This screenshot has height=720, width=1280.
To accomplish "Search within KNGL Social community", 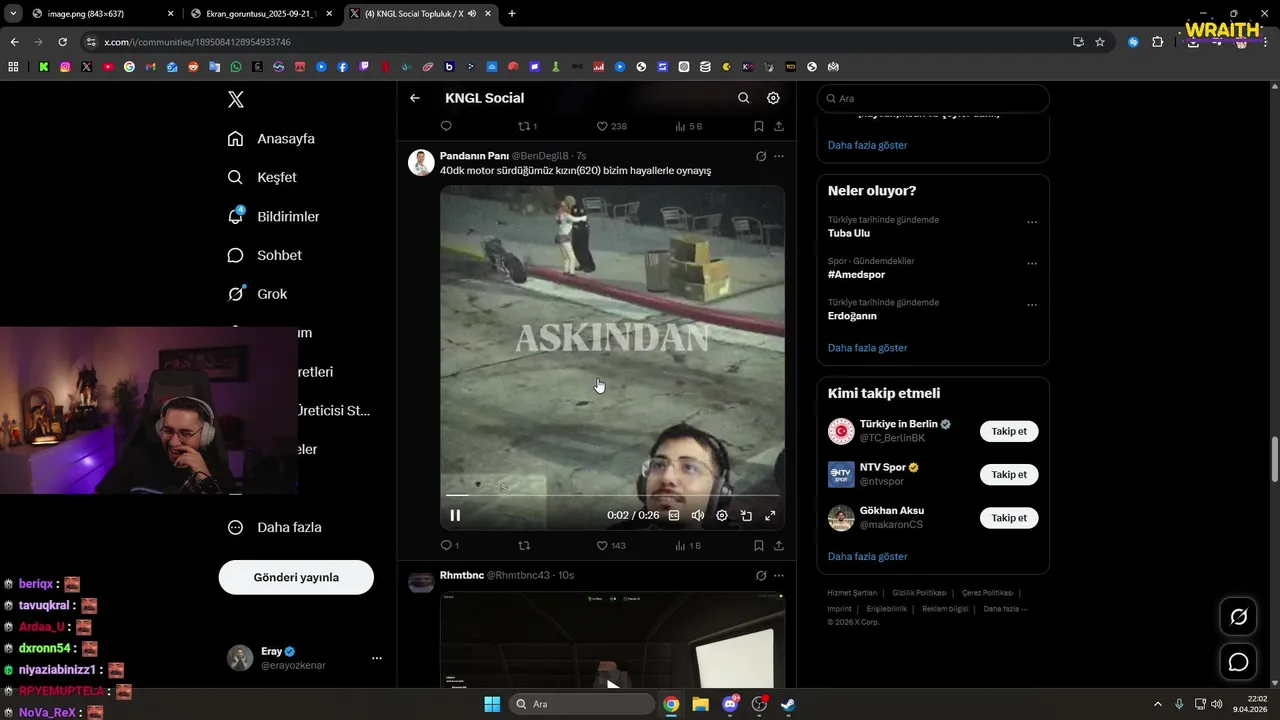I will tap(743, 98).
